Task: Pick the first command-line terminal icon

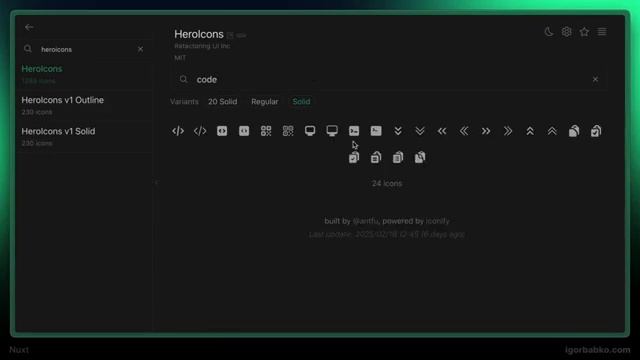Action: 354,131
